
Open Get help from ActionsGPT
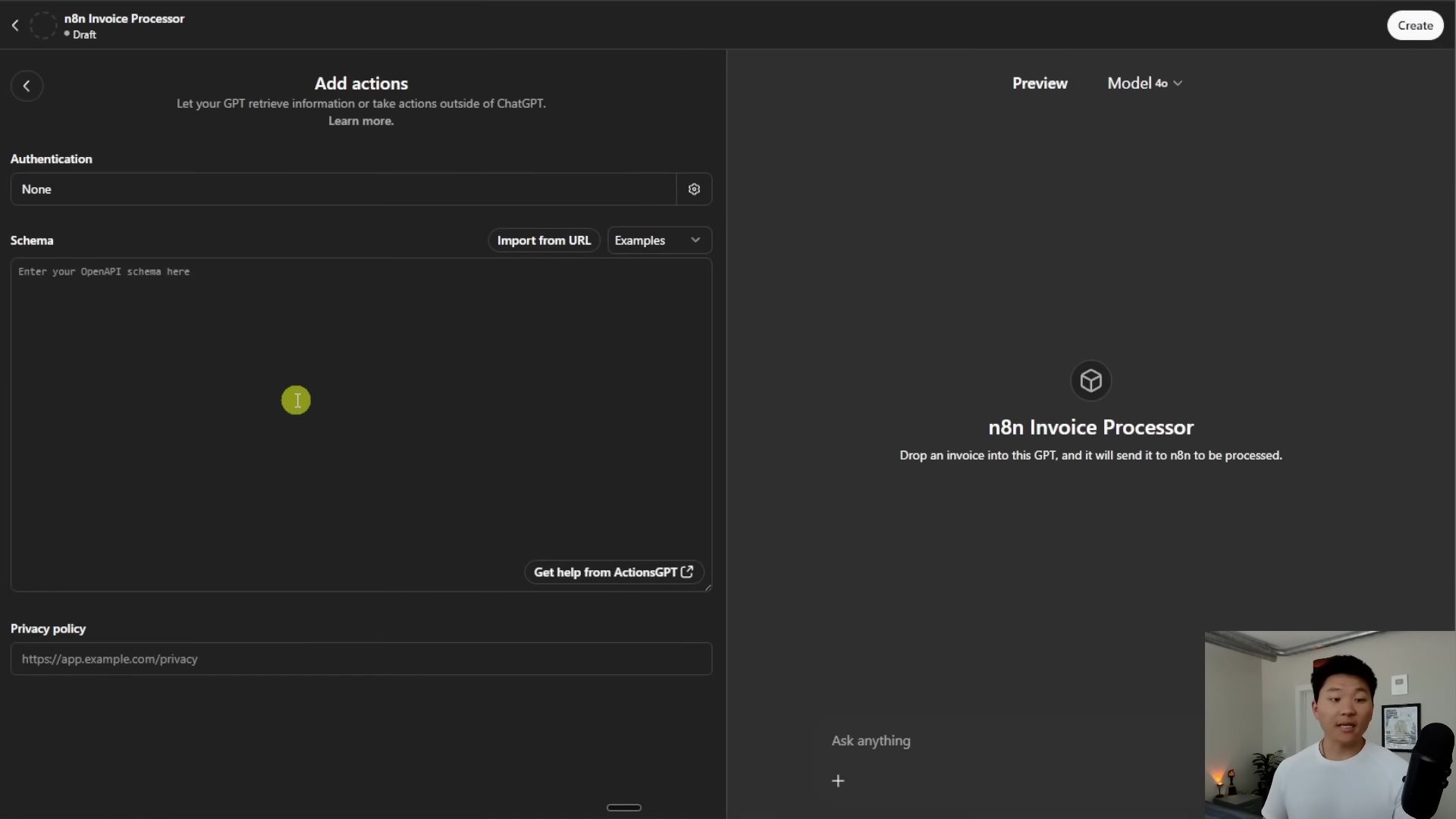tap(613, 572)
